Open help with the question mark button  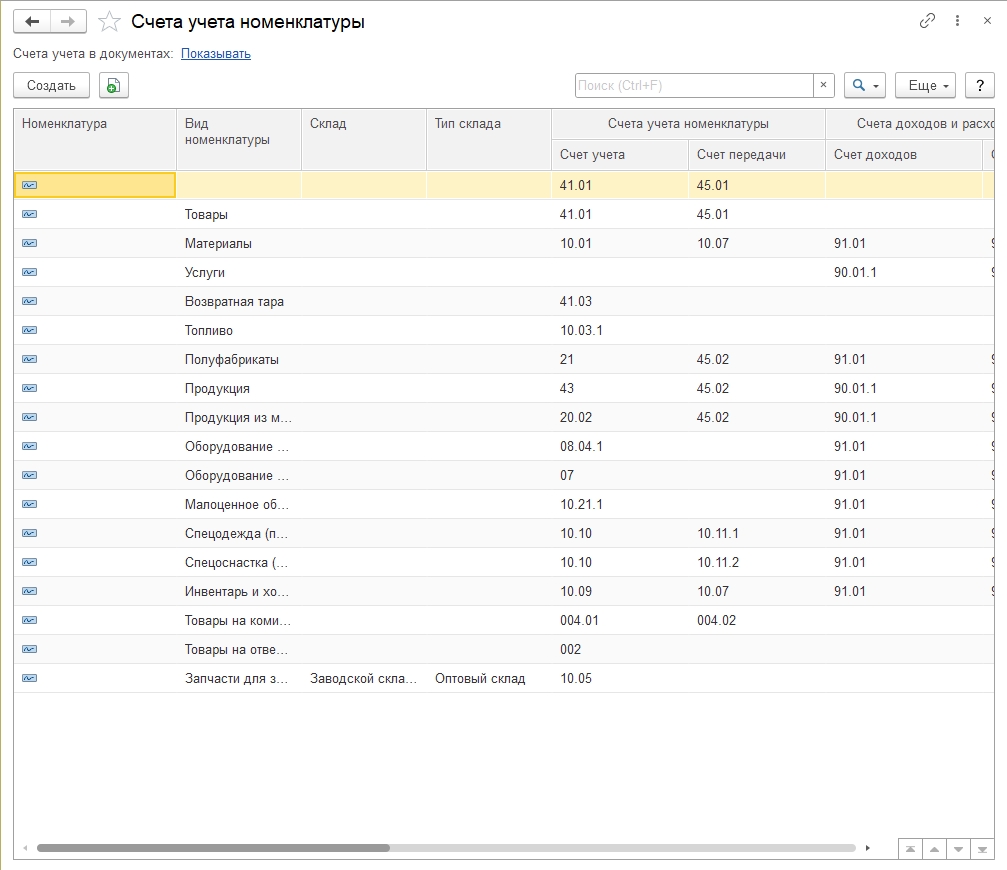[979, 85]
